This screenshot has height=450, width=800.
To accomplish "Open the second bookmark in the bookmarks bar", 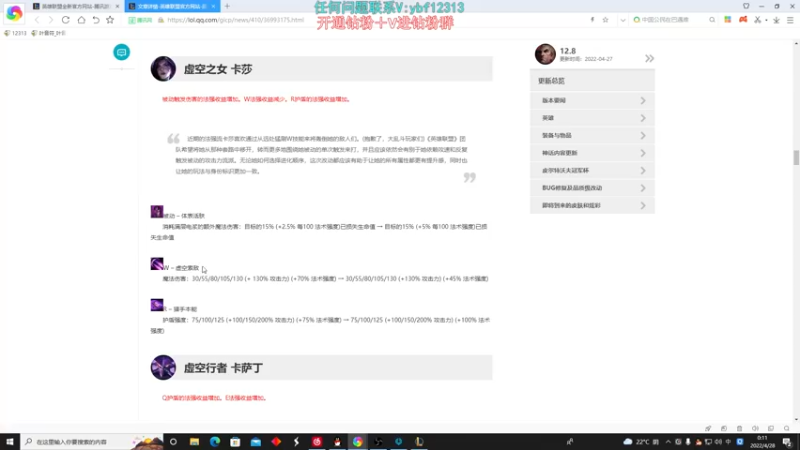I will (x=48, y=33).
